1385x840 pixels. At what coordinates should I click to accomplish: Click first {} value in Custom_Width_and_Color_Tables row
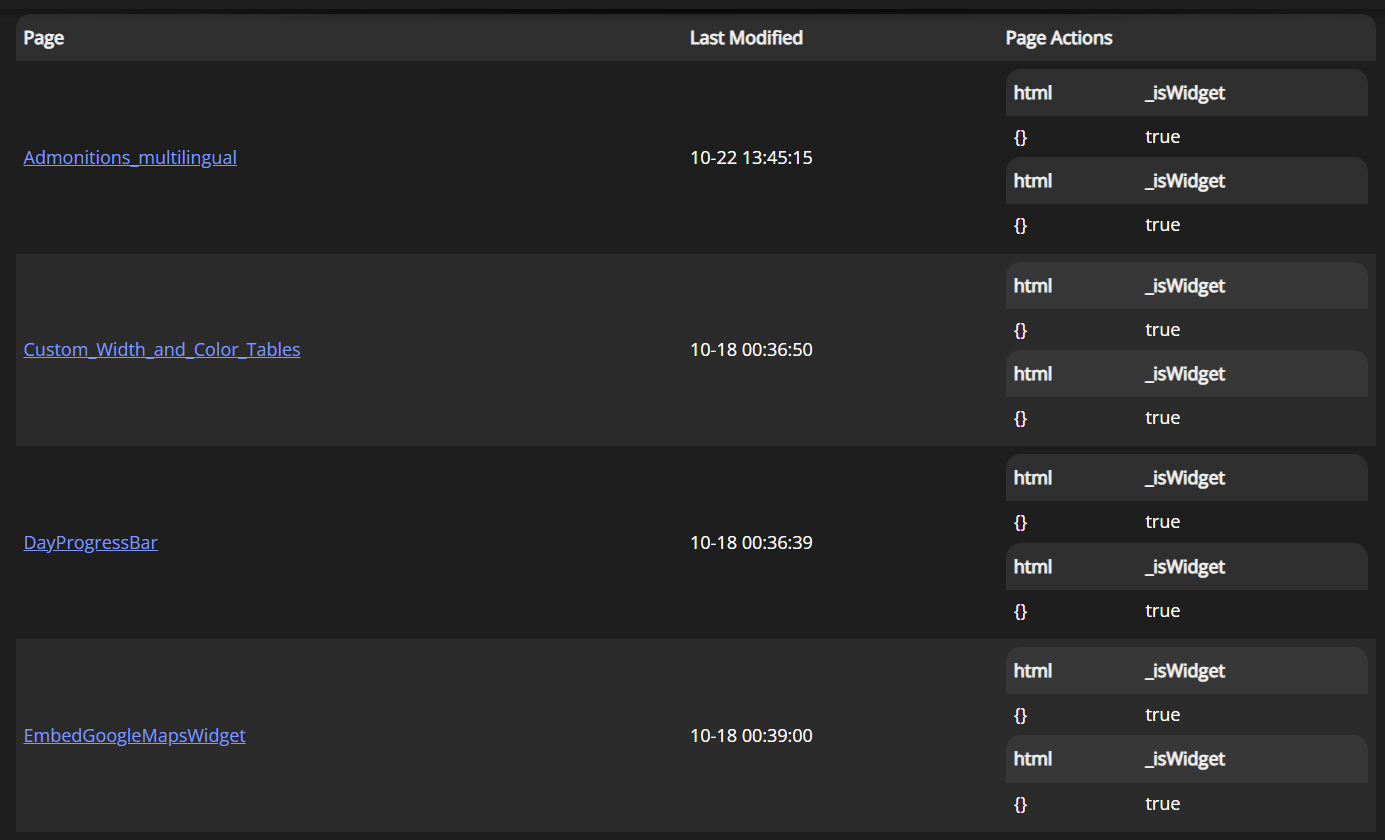(1021, 330)
